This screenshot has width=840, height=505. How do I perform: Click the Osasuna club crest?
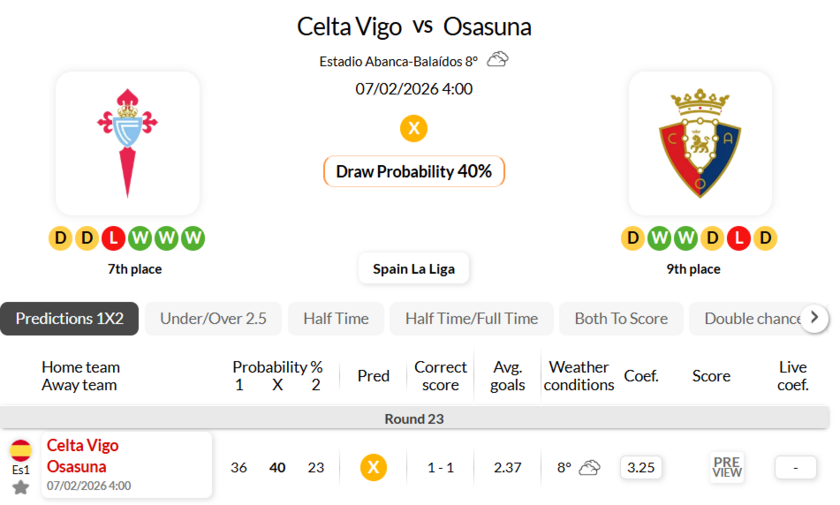click(700, 143)
